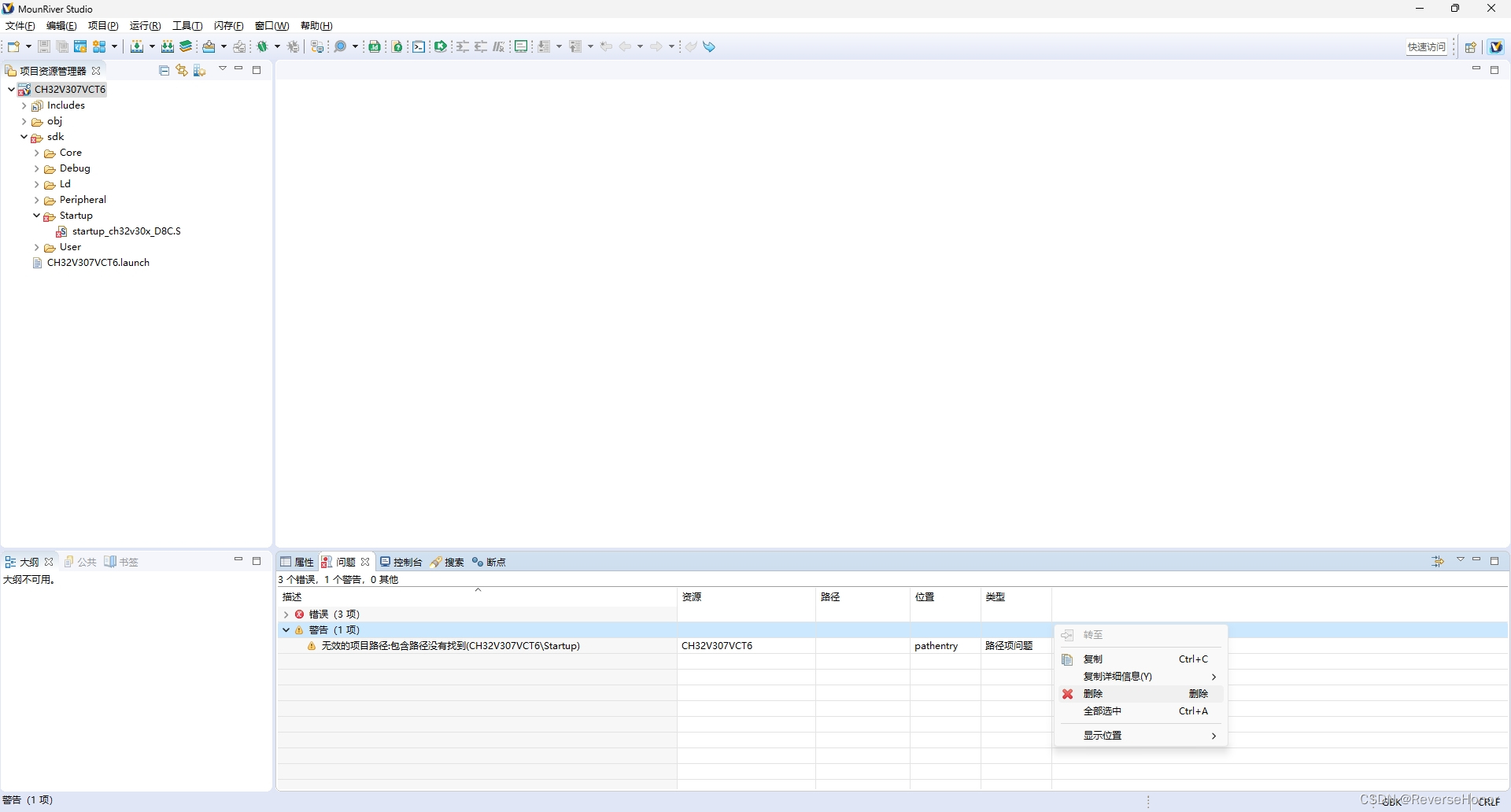
Task: Open 复制详细信息(Y) submenu
Action: point(1140,677)
